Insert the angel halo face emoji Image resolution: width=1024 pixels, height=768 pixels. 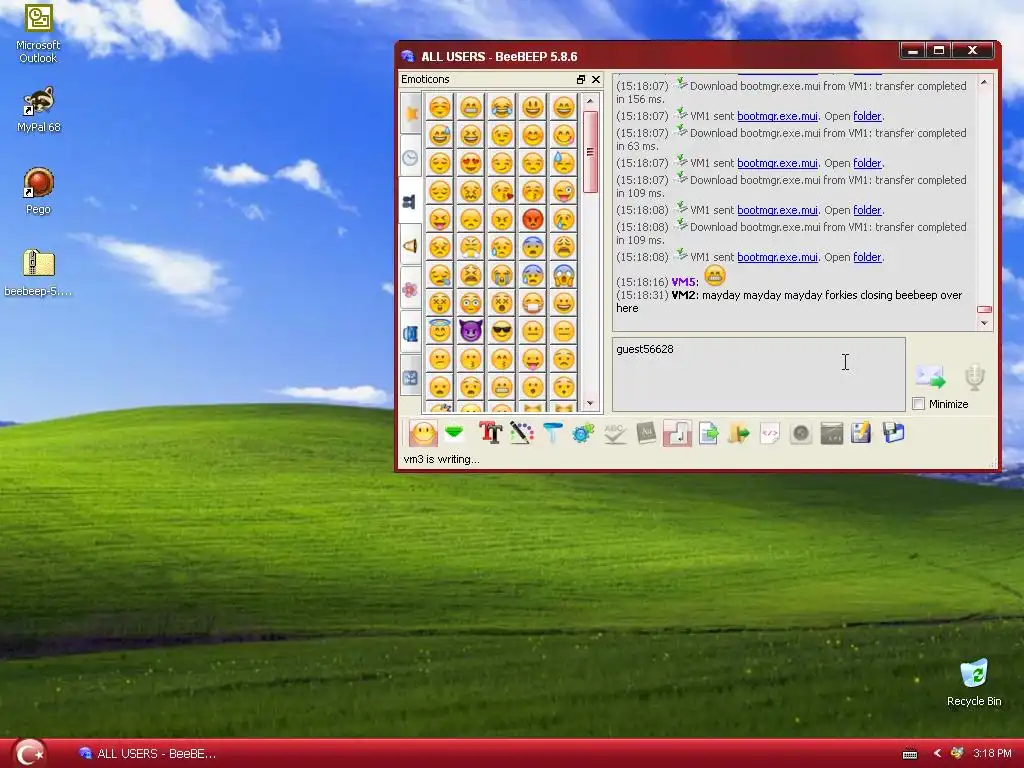[440, 330]
